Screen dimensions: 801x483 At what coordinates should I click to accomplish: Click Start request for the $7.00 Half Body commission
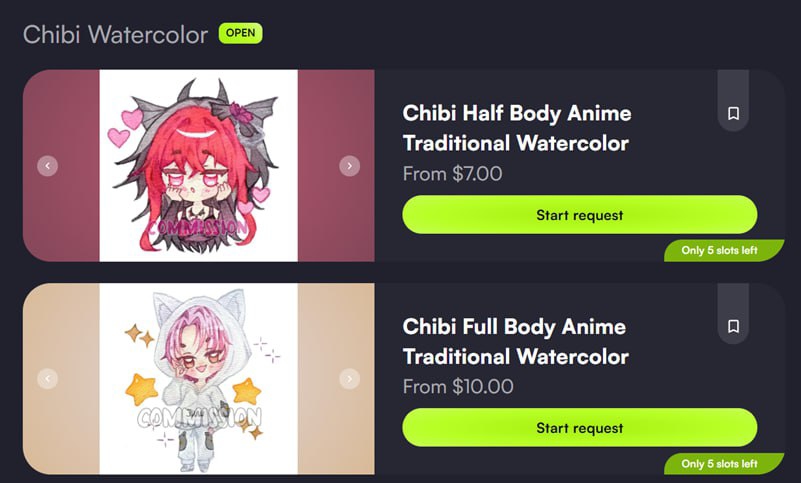pos(580,215)
